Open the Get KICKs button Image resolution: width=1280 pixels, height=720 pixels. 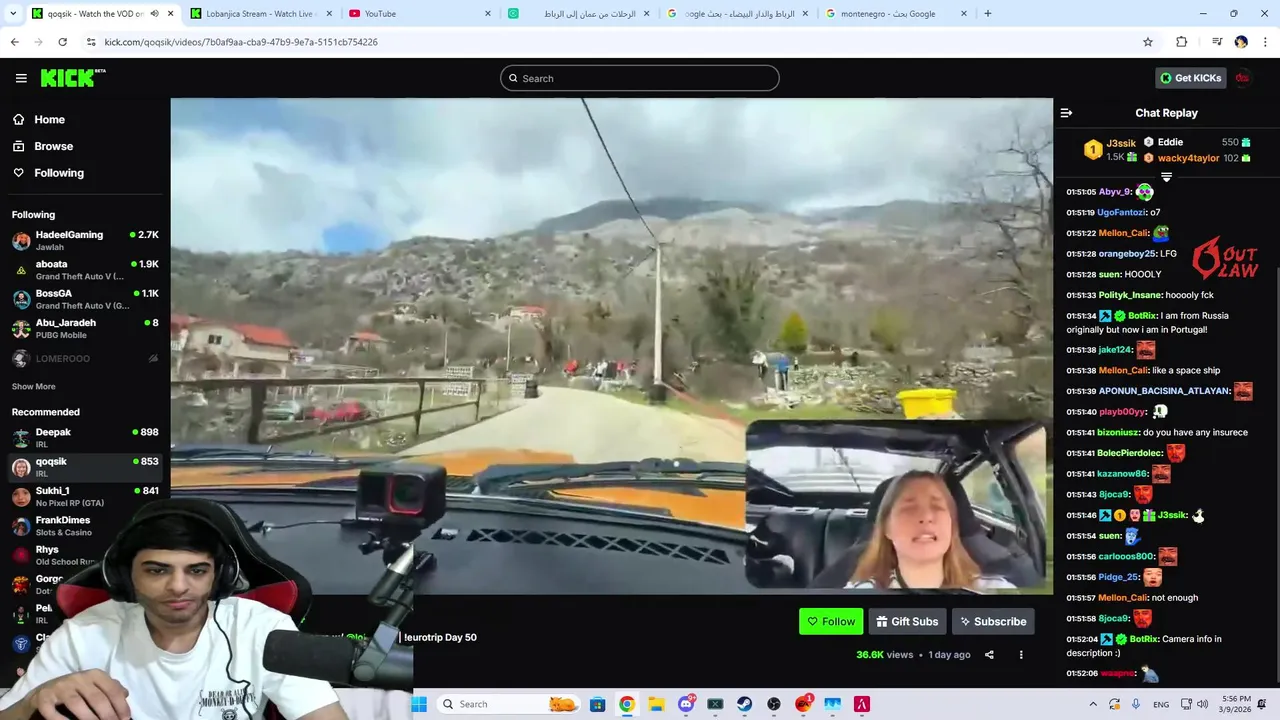1190,78
